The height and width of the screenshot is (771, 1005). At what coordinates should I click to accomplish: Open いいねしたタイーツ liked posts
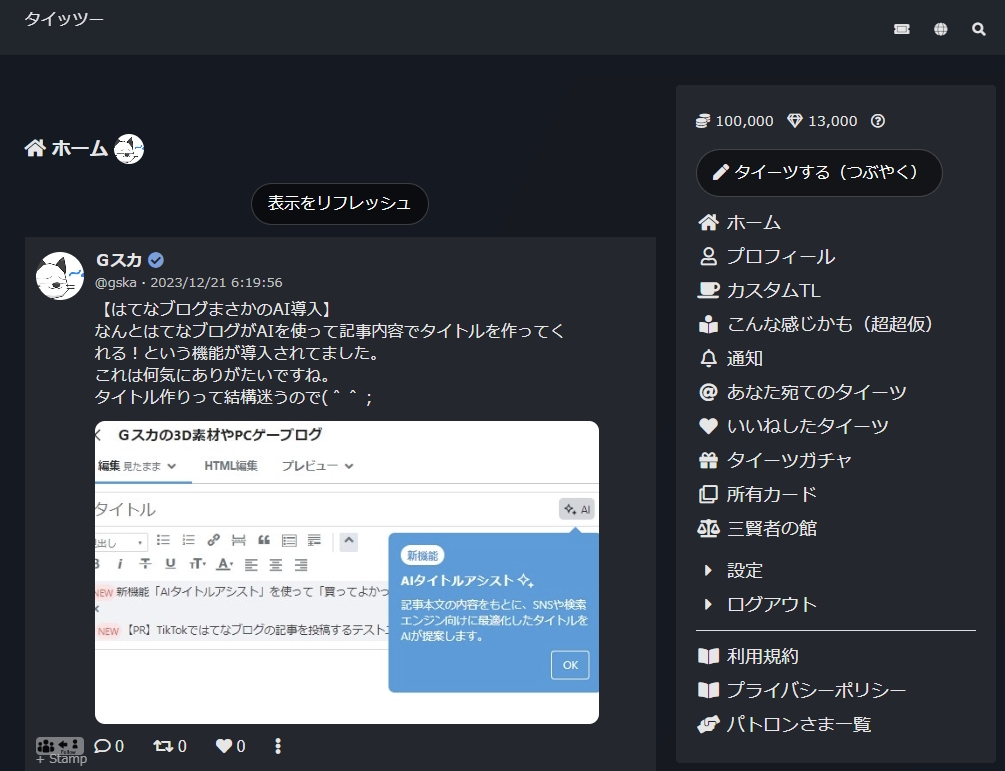tap(793, 426)
